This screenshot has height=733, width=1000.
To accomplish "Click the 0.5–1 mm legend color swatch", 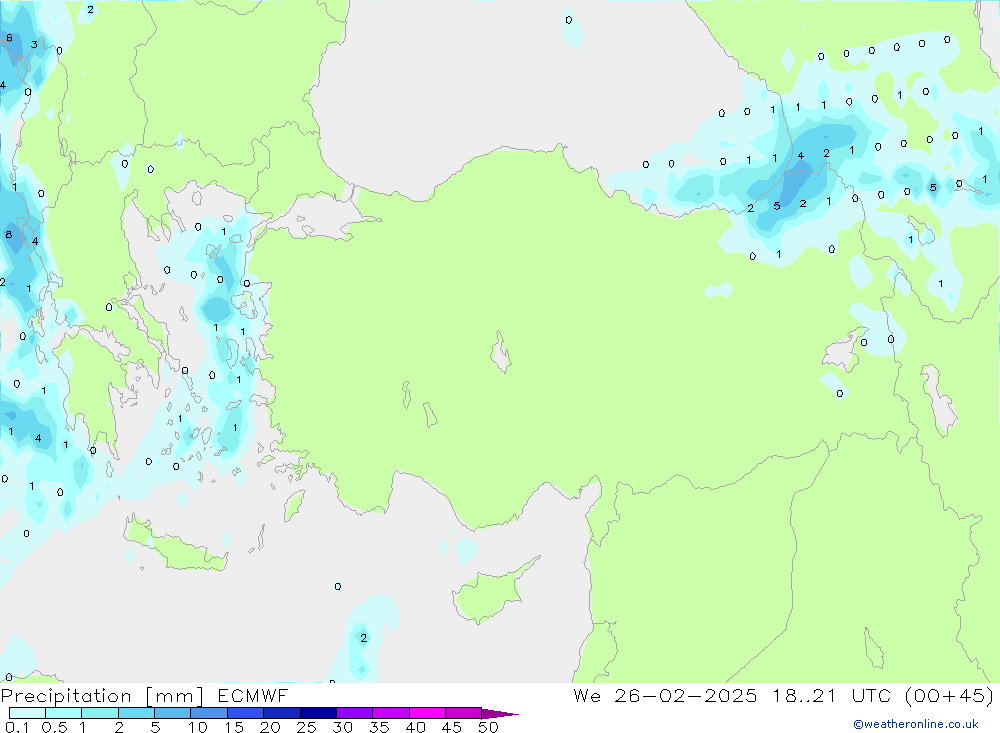I will click(x=64, y=713).
